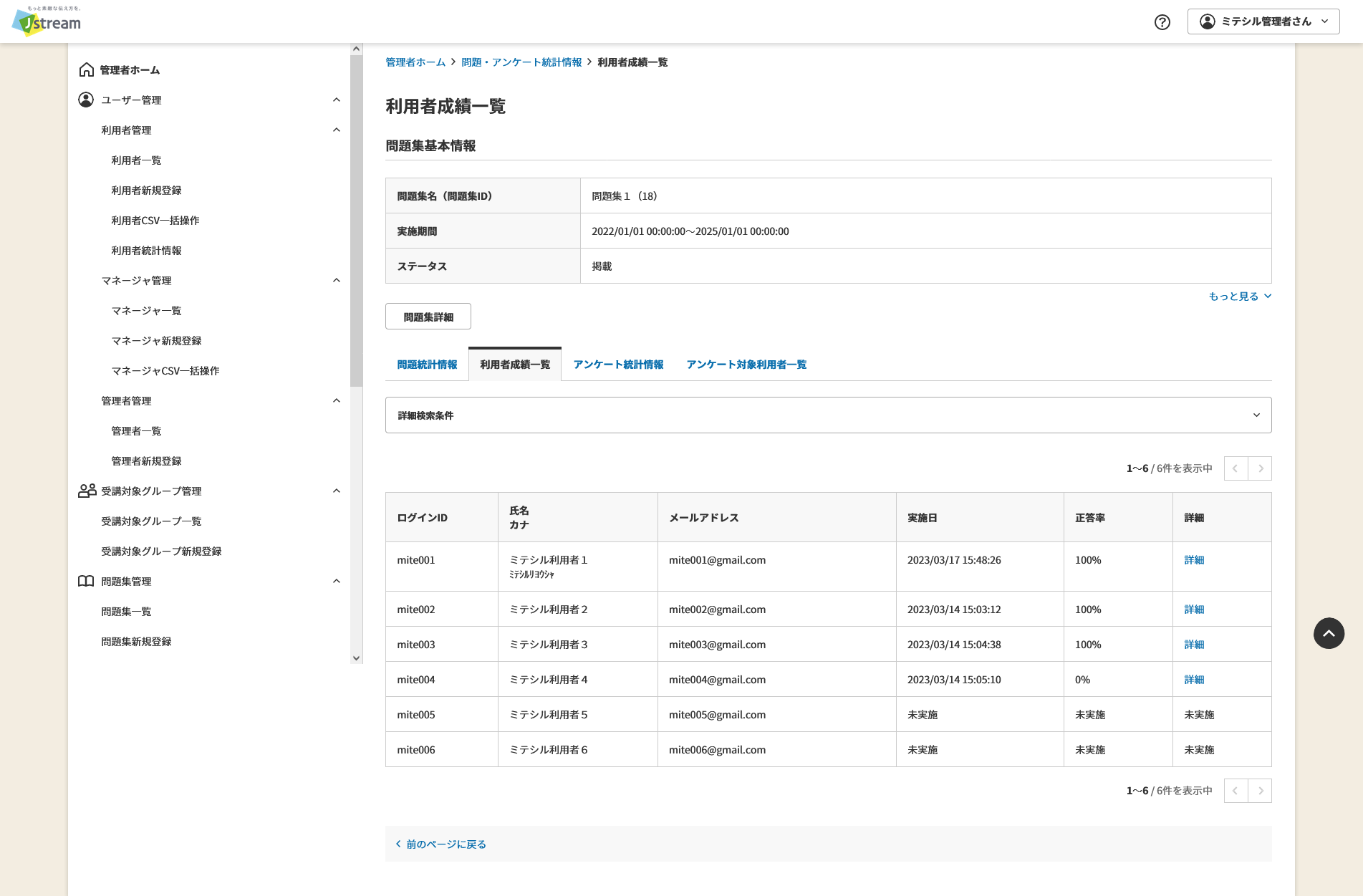Click the sidebar vertical scrollbar thumb
This screenshot has width=1363, height=896.
pyautogui.click(x=356, y=221)
